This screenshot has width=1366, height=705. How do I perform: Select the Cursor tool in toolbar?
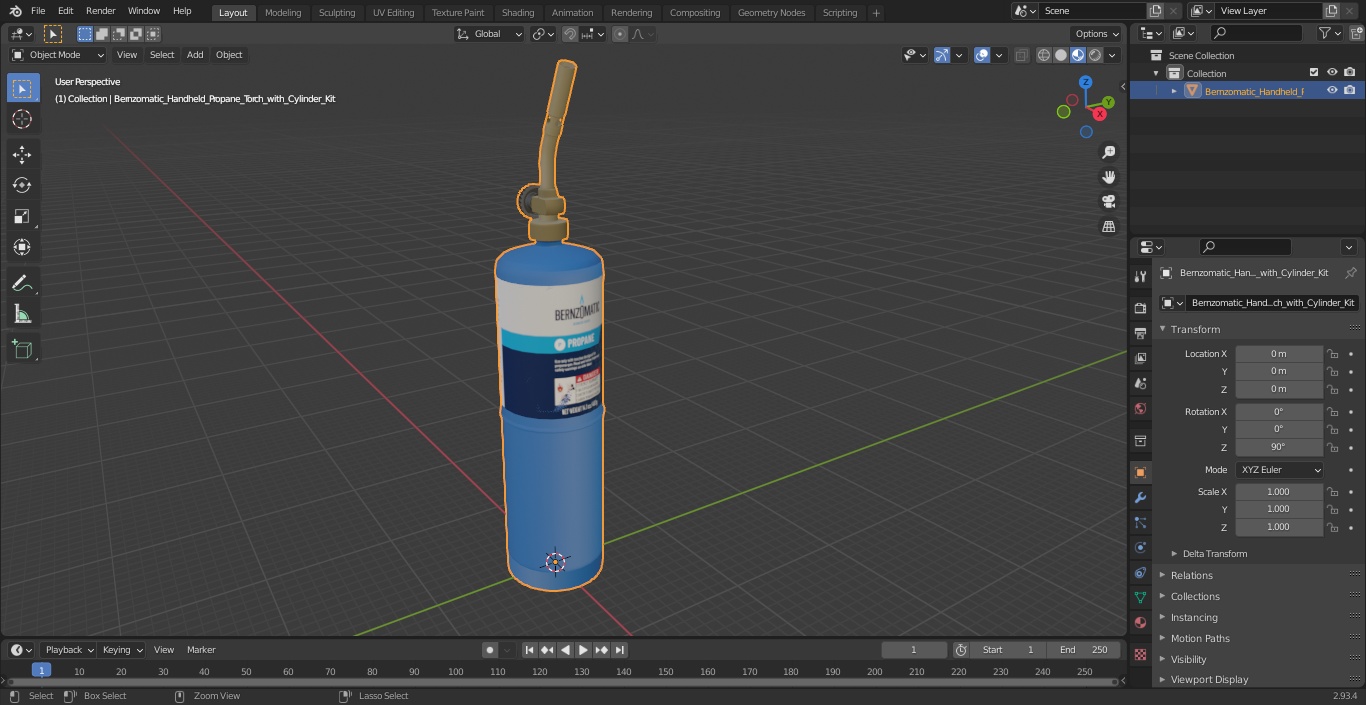click(22, 119)
